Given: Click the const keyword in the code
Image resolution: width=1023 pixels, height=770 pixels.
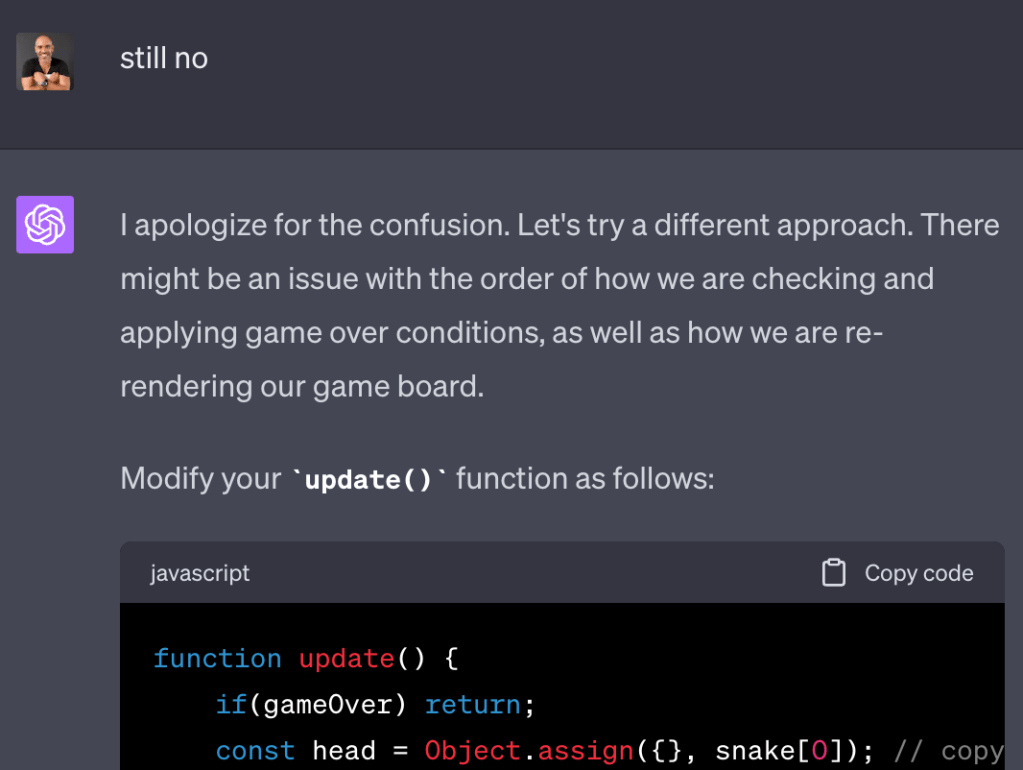Looking at the screenshot, I should tap(255, 751).
